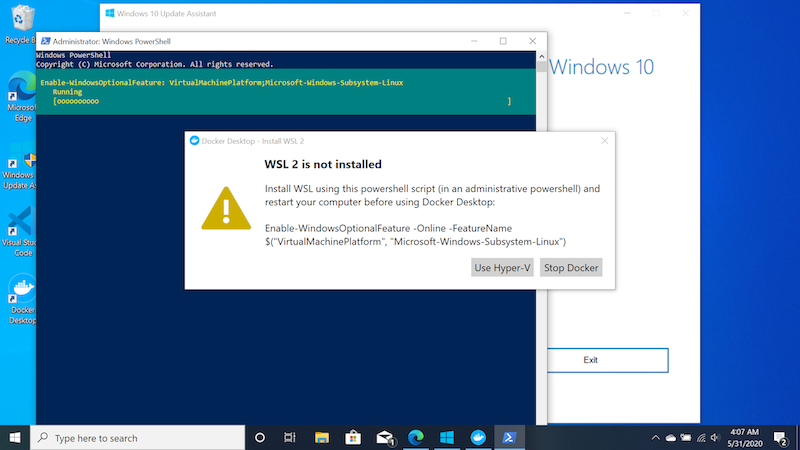The height and width of the screenshot is (450, 800).
Task: Select Windows Update Assistant desktop shortcut
Action: 19,164
